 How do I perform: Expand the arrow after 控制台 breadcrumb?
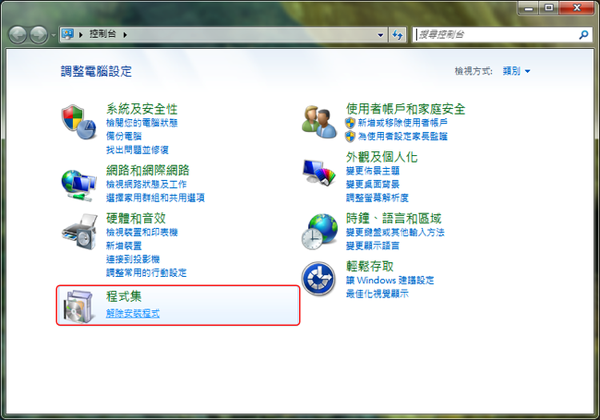coord(125,35)
